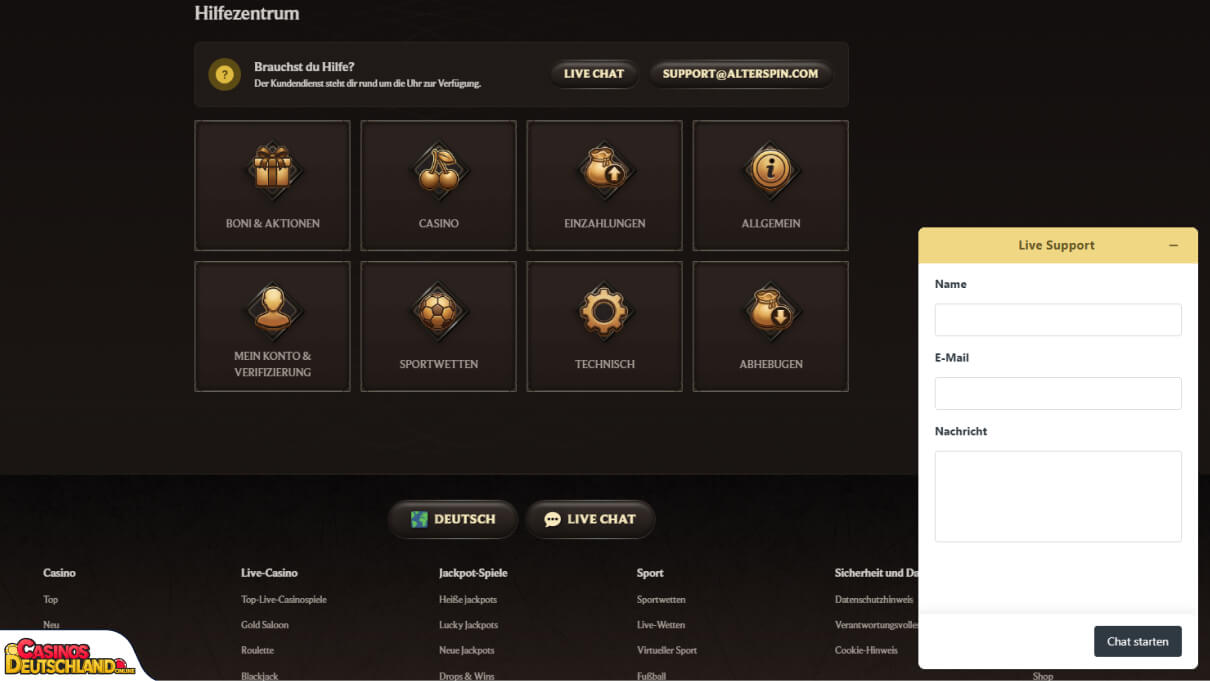Click the flag icon beside Deutsch

[x=419, y=519]
